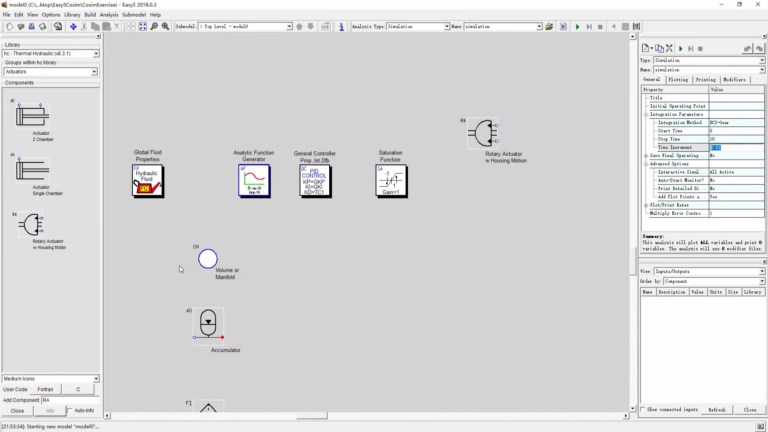Collapse the Advanced Options tree node
Screen dimensions: 768x432
[x=646, y=164]
